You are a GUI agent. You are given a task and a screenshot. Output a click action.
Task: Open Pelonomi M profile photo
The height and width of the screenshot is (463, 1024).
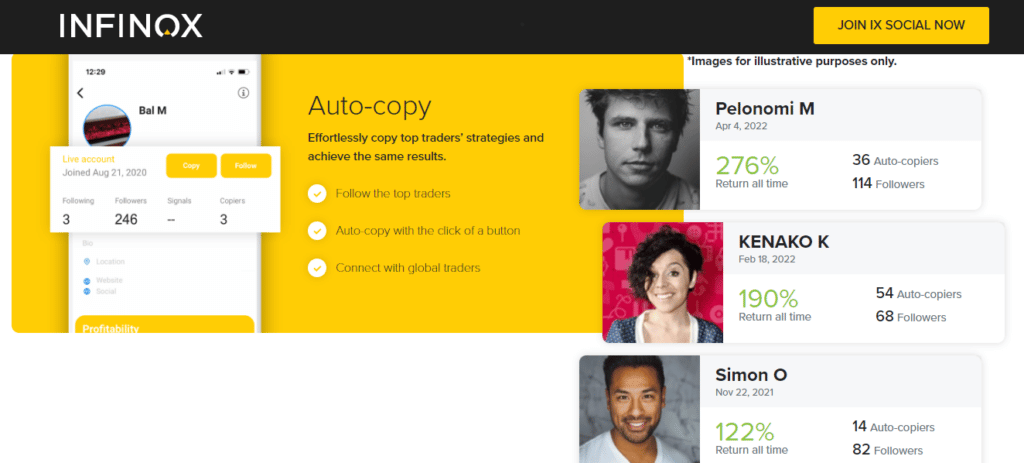(x=639, y=149)
